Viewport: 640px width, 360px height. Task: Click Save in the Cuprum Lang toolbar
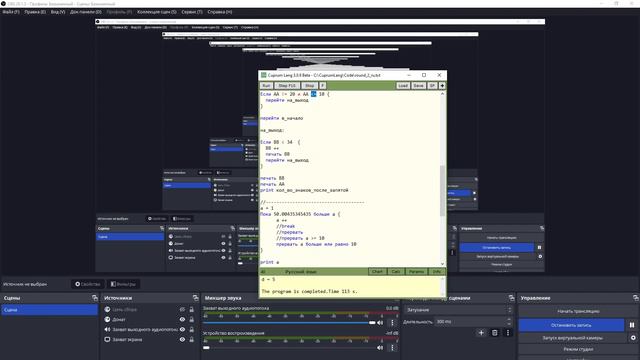pyautogui.click(x=418, y=86)
